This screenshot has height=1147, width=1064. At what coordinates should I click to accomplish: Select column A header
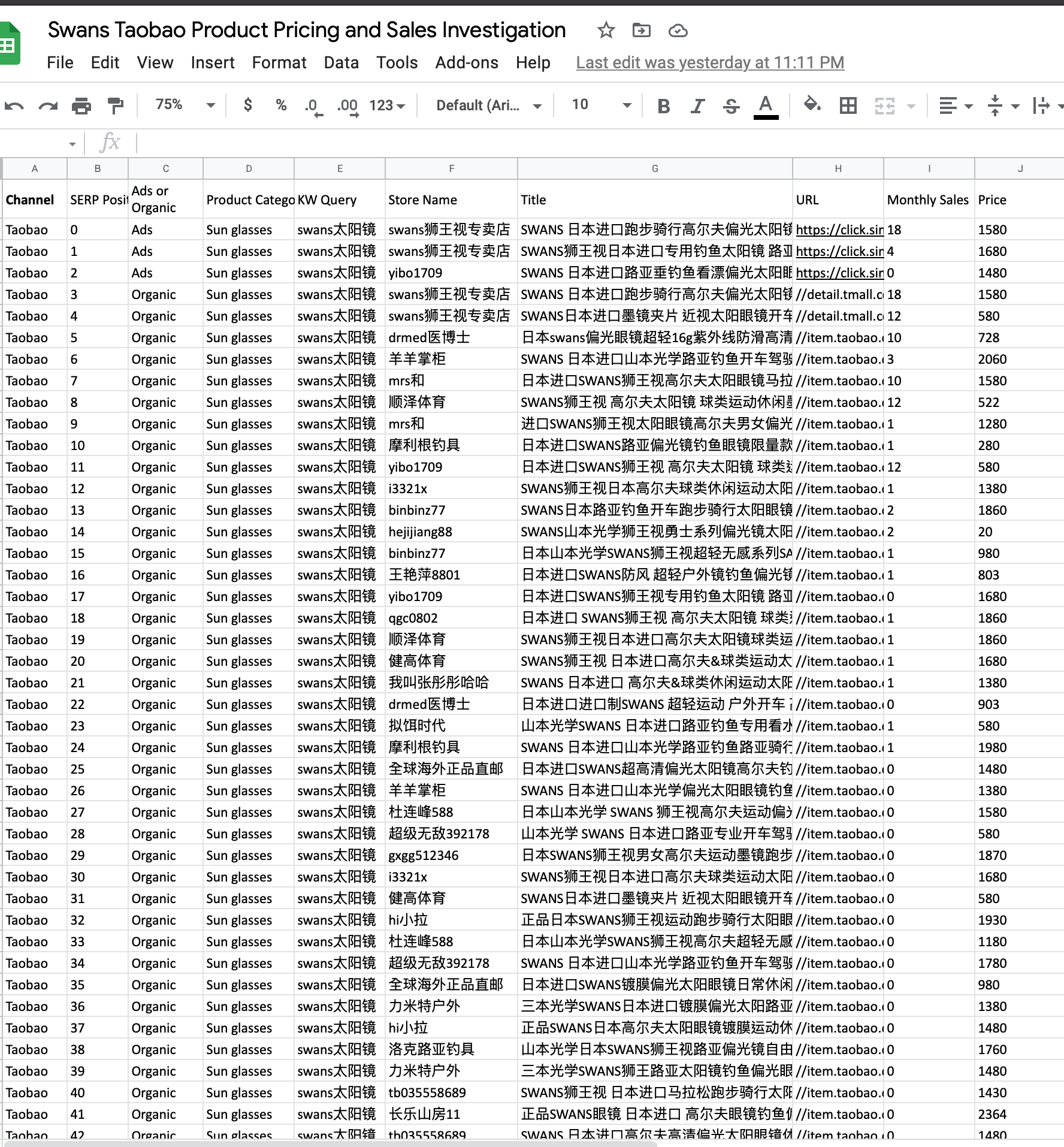click(35, 168)
